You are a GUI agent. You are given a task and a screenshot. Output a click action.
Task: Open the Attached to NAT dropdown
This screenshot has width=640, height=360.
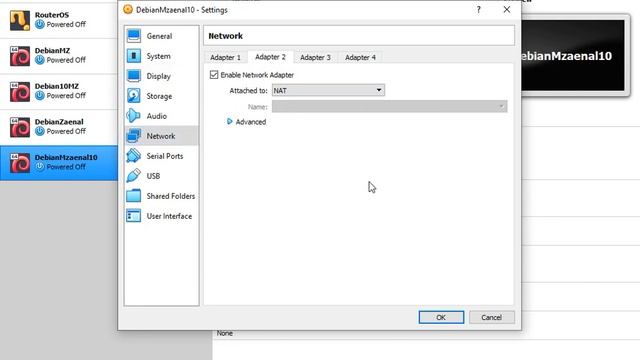coord(328,90)
